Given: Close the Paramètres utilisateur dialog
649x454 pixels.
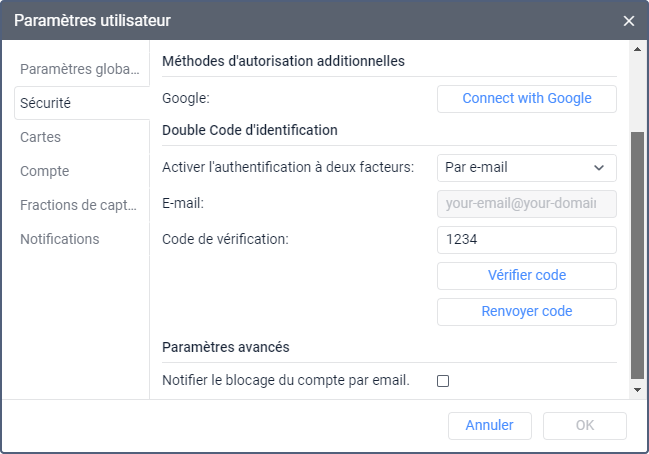Looking at the screenshot, I should tap(629, 20).
